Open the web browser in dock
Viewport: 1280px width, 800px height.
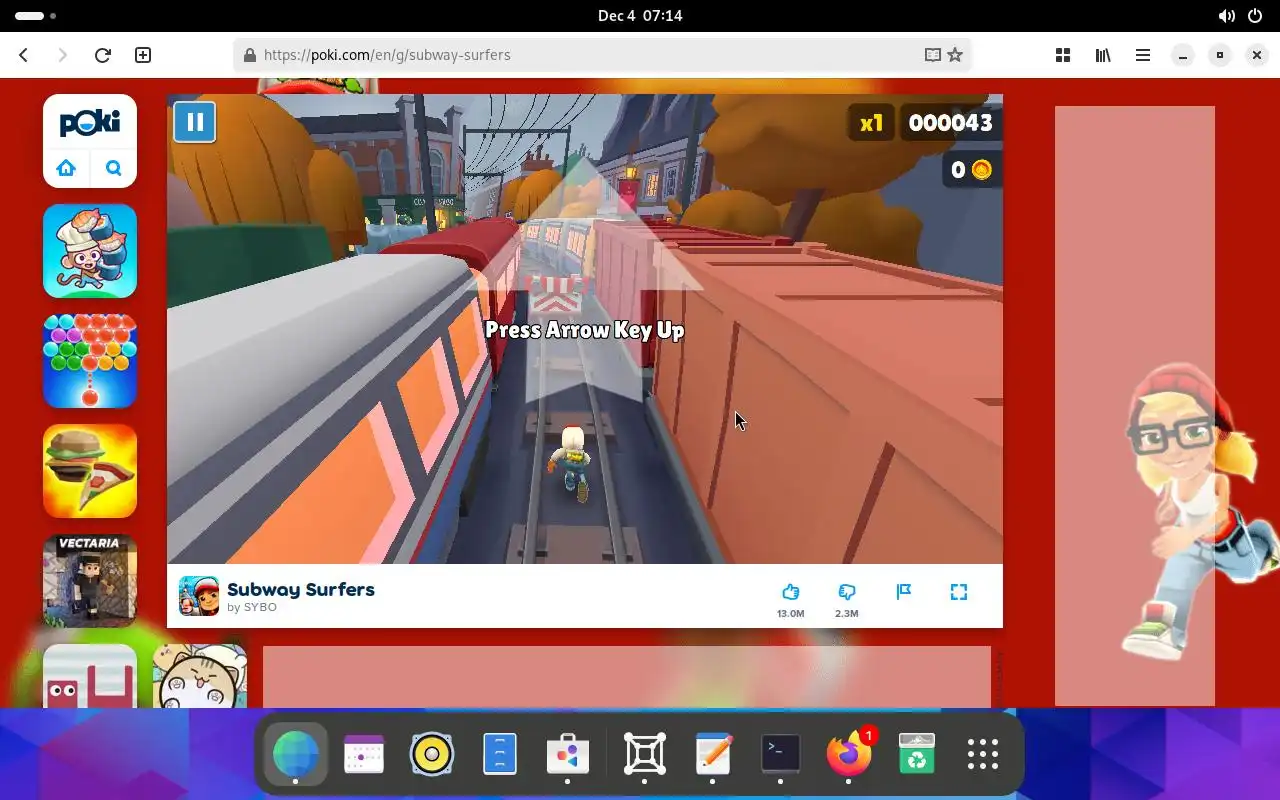point(295,754)
